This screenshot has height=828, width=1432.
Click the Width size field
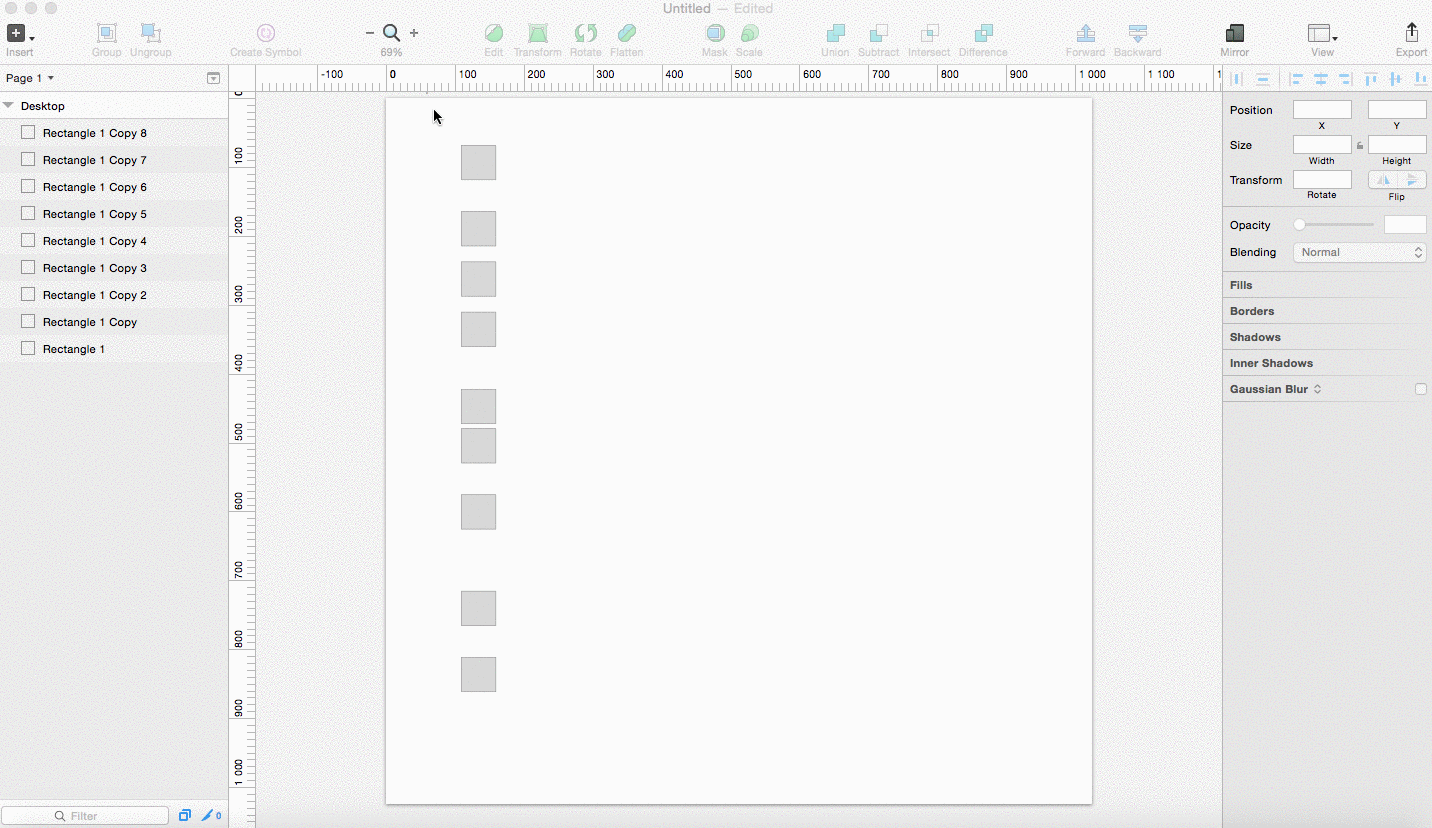1322,145
